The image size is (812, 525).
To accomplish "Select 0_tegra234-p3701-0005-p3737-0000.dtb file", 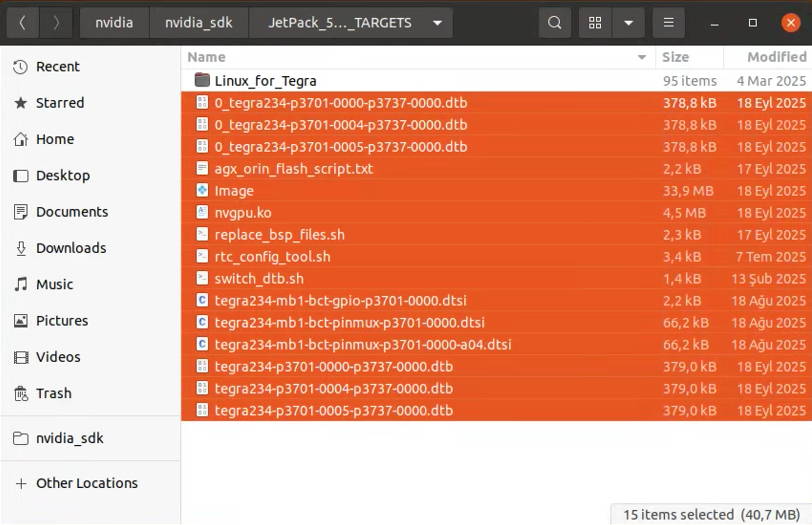I will [x=497, y=147].
